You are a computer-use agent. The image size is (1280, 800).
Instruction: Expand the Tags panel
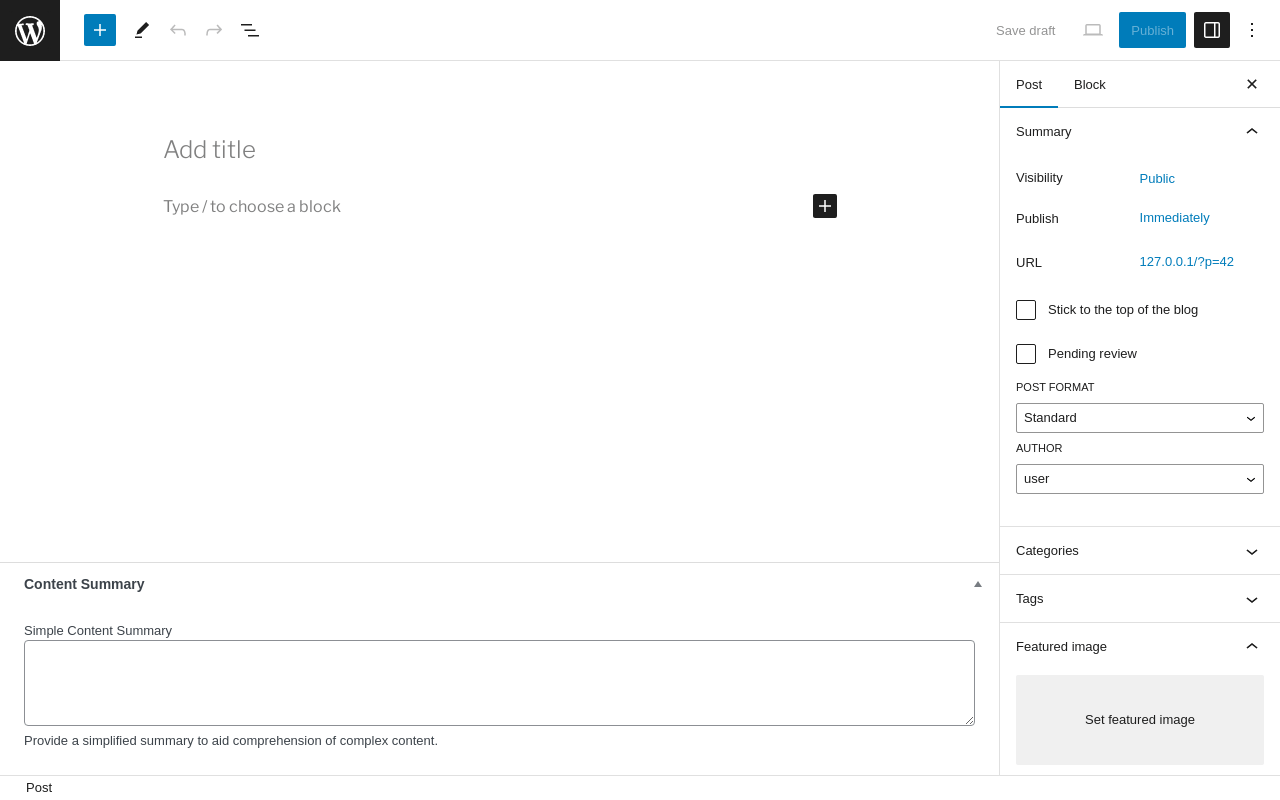click(1140, 599)
